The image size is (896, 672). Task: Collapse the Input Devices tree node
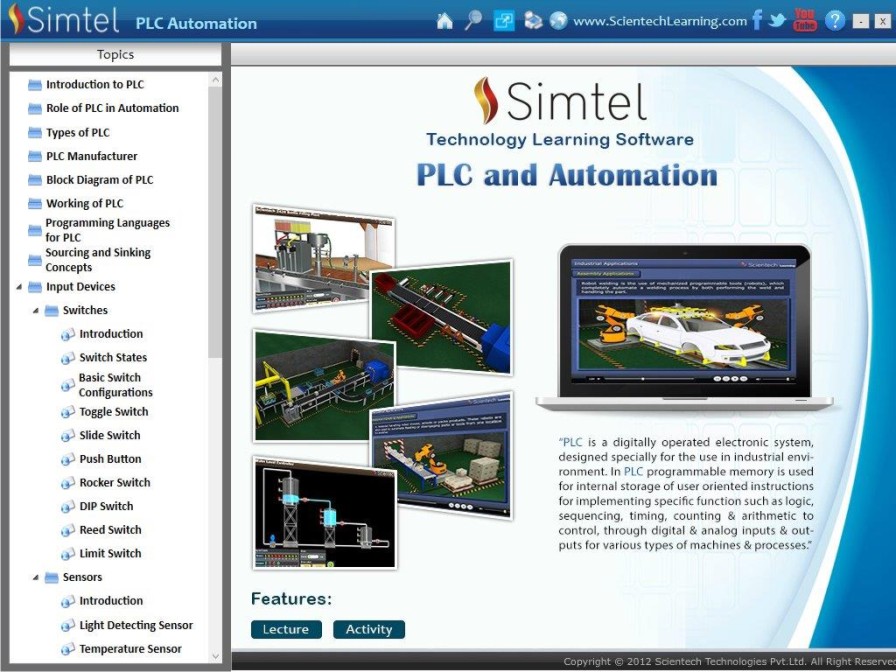(19, 287)
